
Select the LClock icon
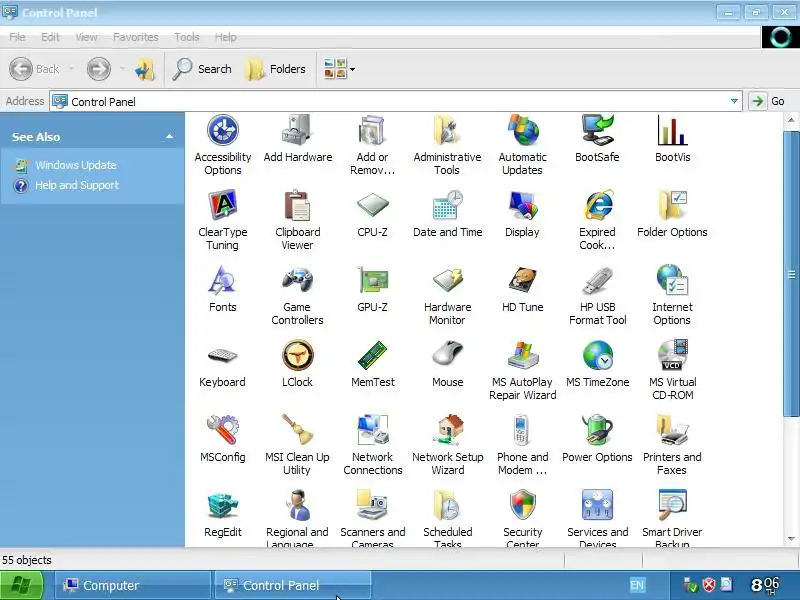pyautogui.click(x=297, y=355)
